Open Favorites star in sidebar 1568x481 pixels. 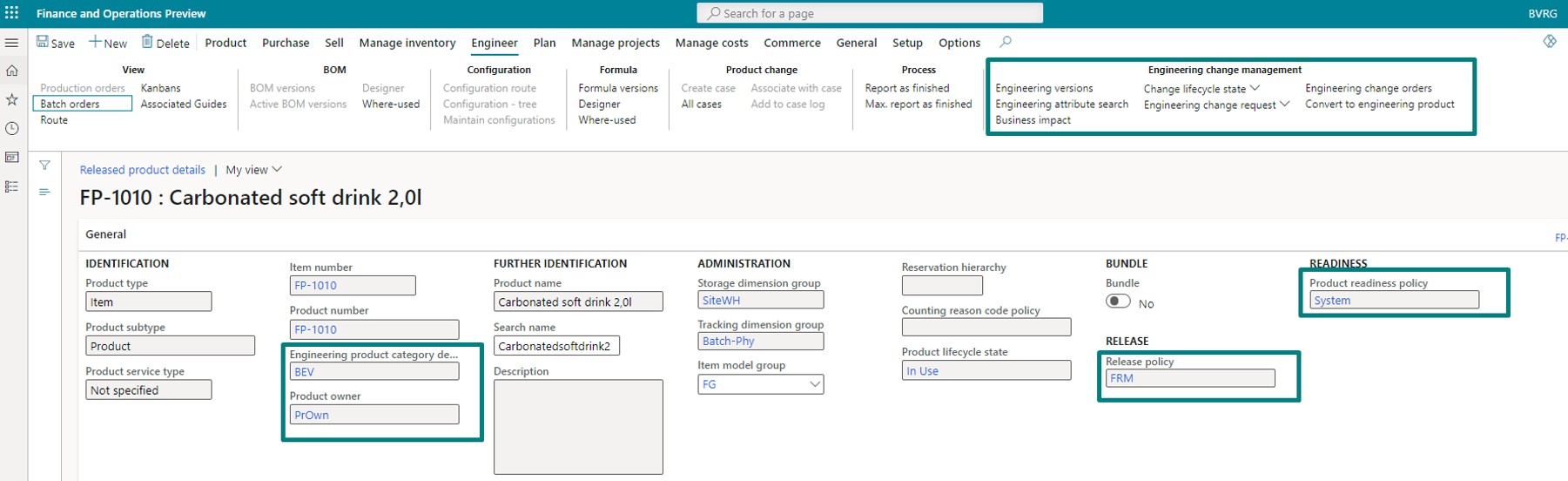[12, 99]
